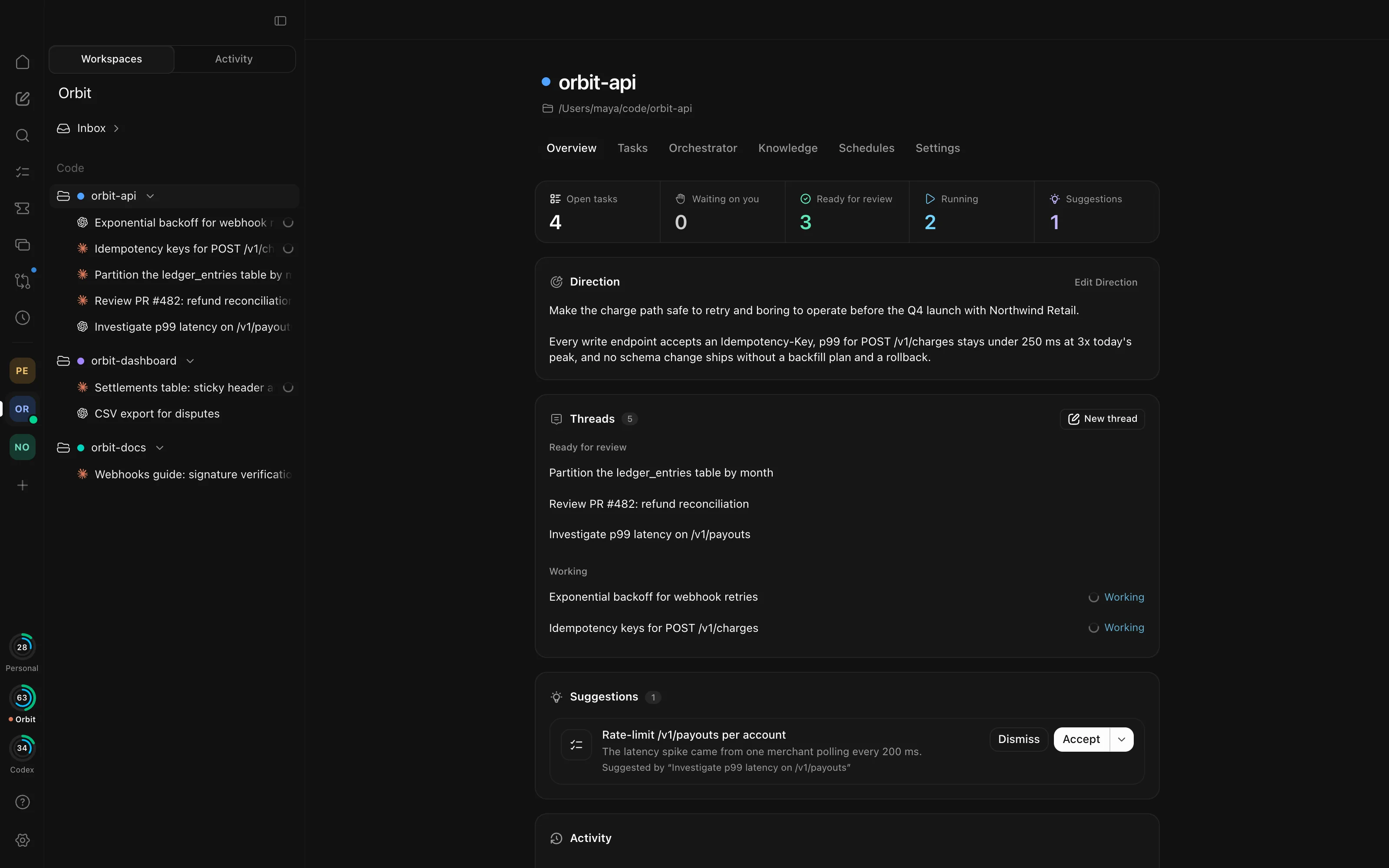Open the tasks checklist rail icon
The width and height of the screenshot is (1389, 868).
tap(23, 172)
